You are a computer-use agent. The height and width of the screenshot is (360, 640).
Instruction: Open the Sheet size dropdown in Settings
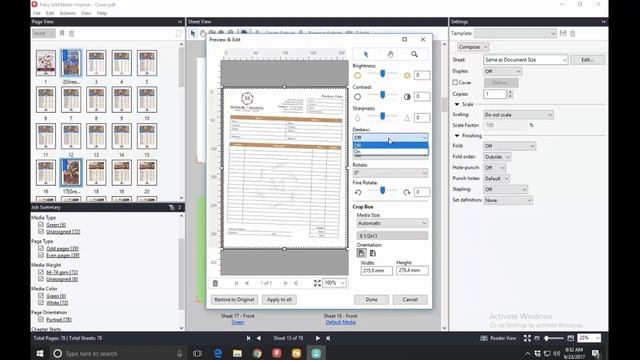point(525,60)
